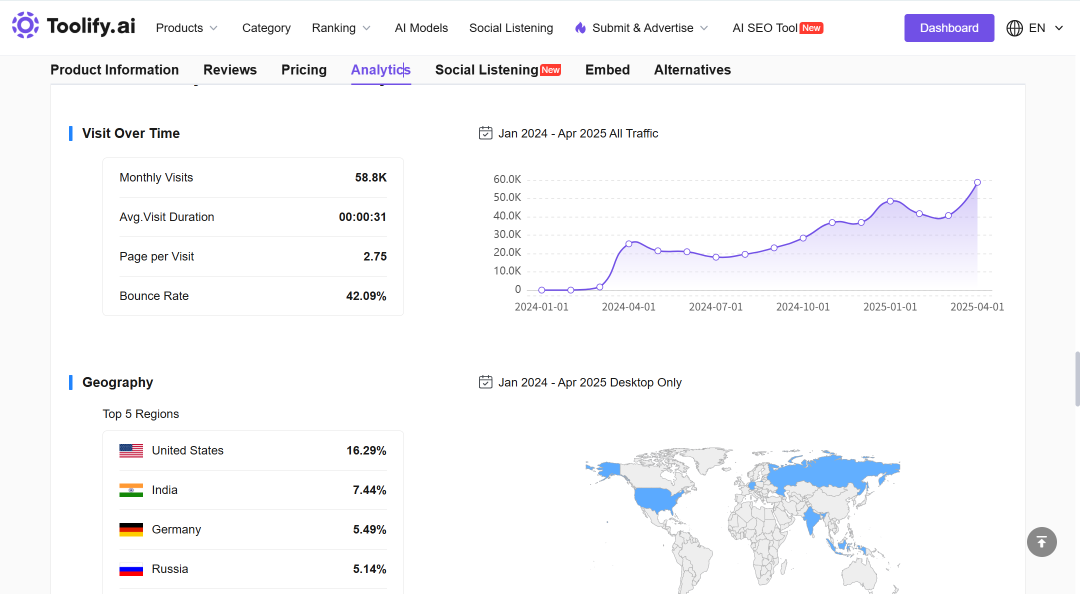Click the Russia flag icon
Screen dimensions: 1080x594
click(x=131, y=569)
